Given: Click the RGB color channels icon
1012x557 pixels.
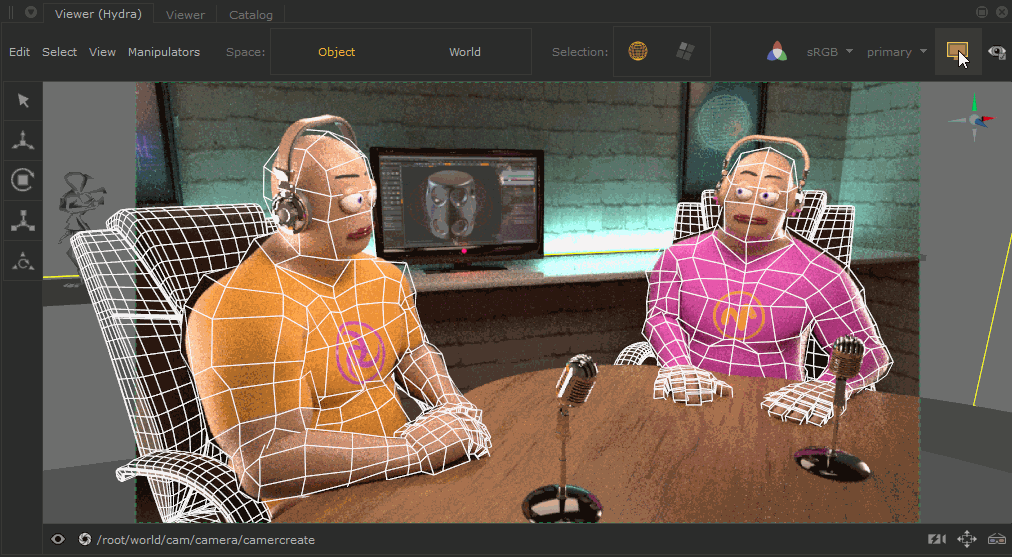Looking at the screenshot, I should coord(778,52).
